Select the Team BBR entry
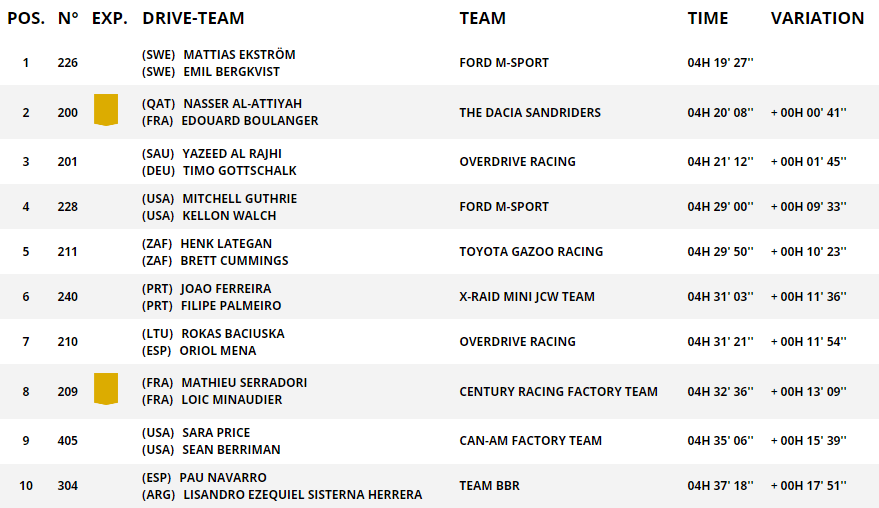 pos(489,486)
